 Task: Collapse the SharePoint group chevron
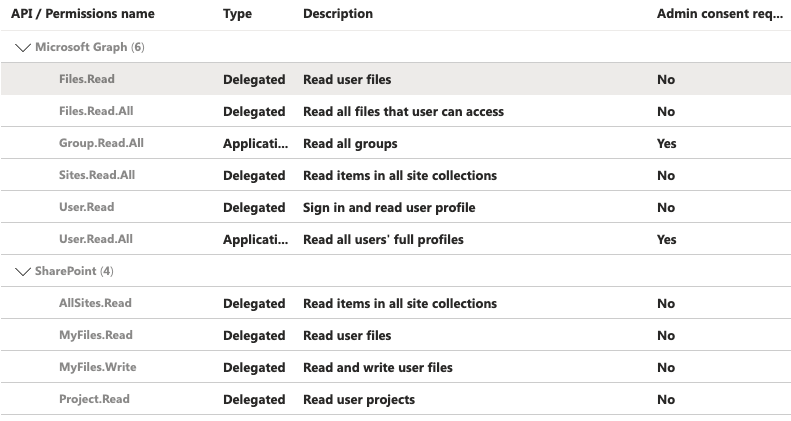point(24,272)
